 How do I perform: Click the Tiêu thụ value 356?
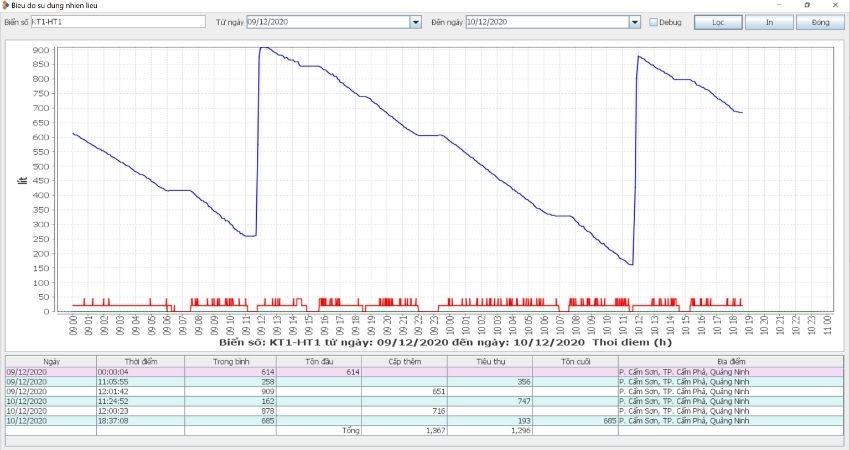(524, 382)
